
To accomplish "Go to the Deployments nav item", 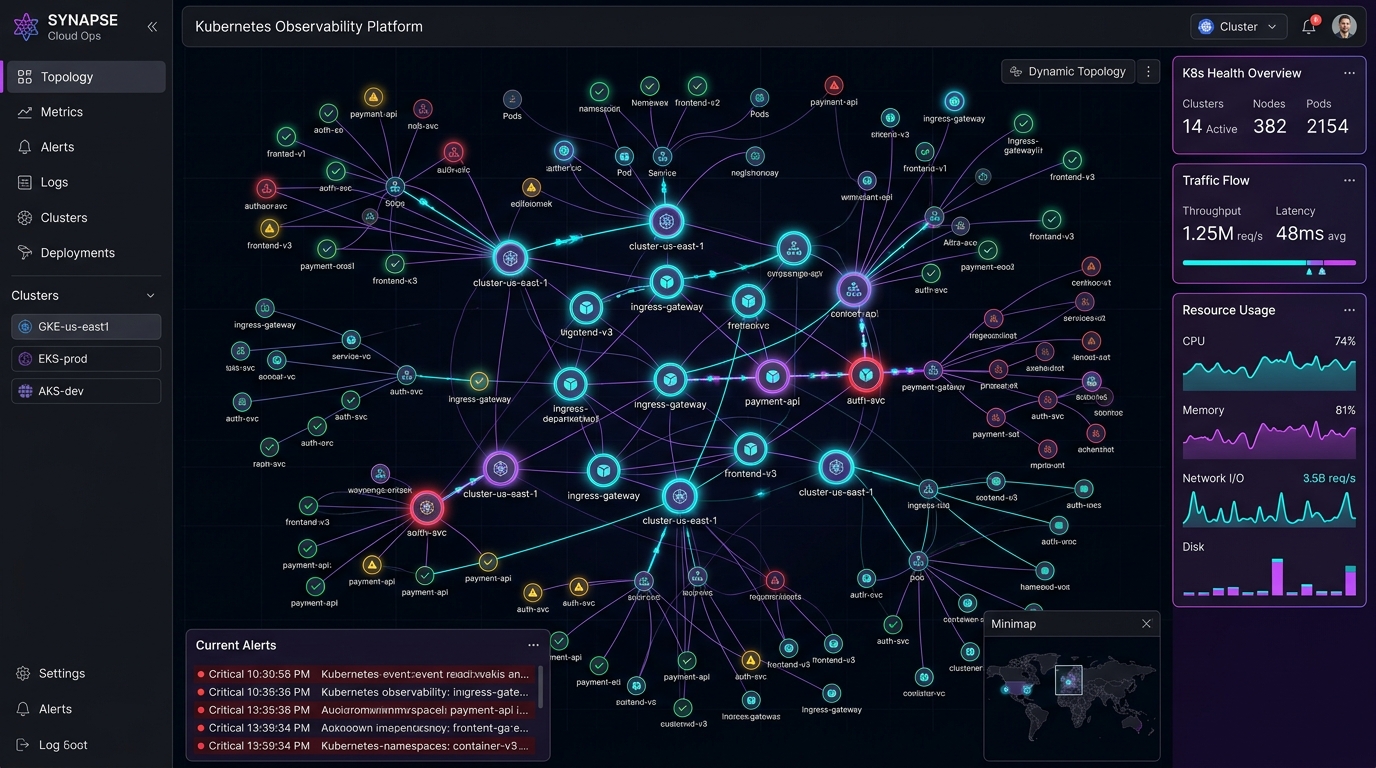I will 85,253.
